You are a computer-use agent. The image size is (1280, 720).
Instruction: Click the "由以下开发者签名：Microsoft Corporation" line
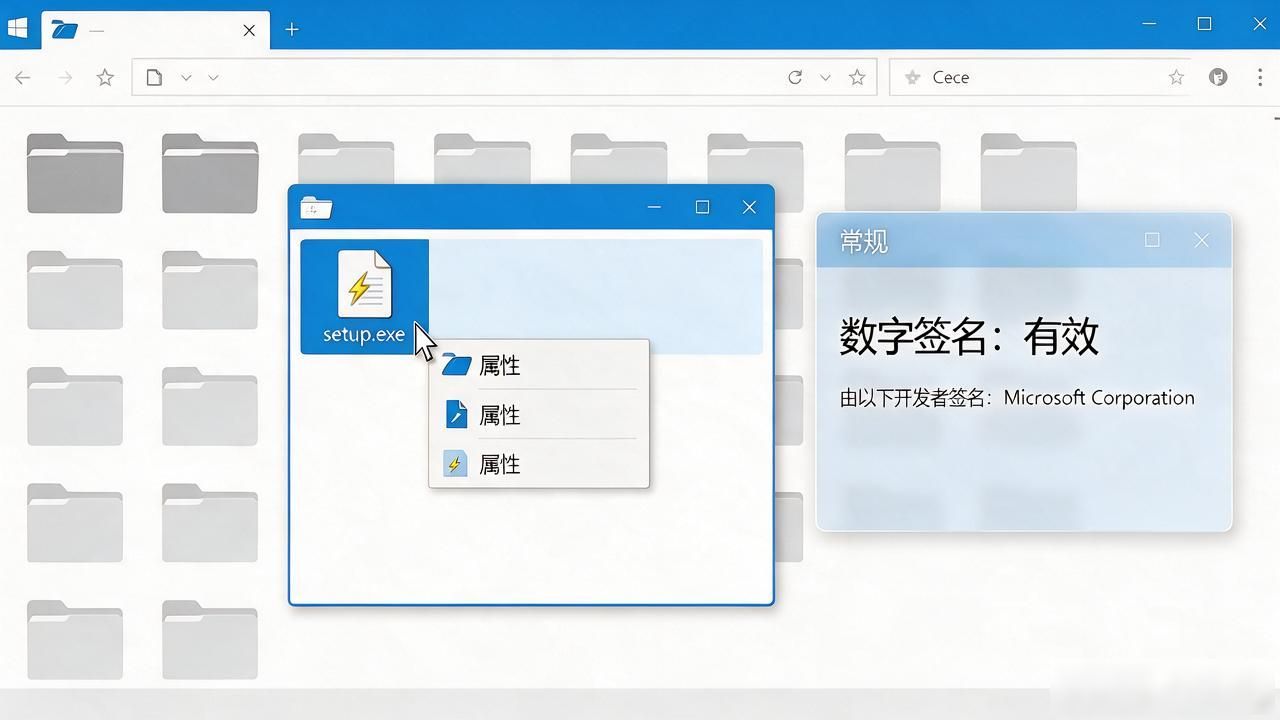pyautogui.click(x=1017, y=398)
